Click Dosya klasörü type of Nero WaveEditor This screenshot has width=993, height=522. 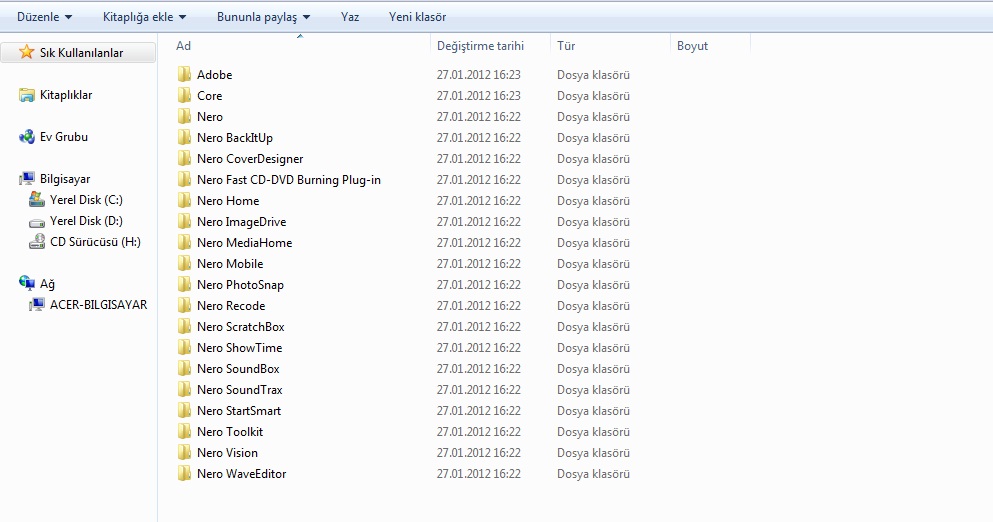point(593,474)
